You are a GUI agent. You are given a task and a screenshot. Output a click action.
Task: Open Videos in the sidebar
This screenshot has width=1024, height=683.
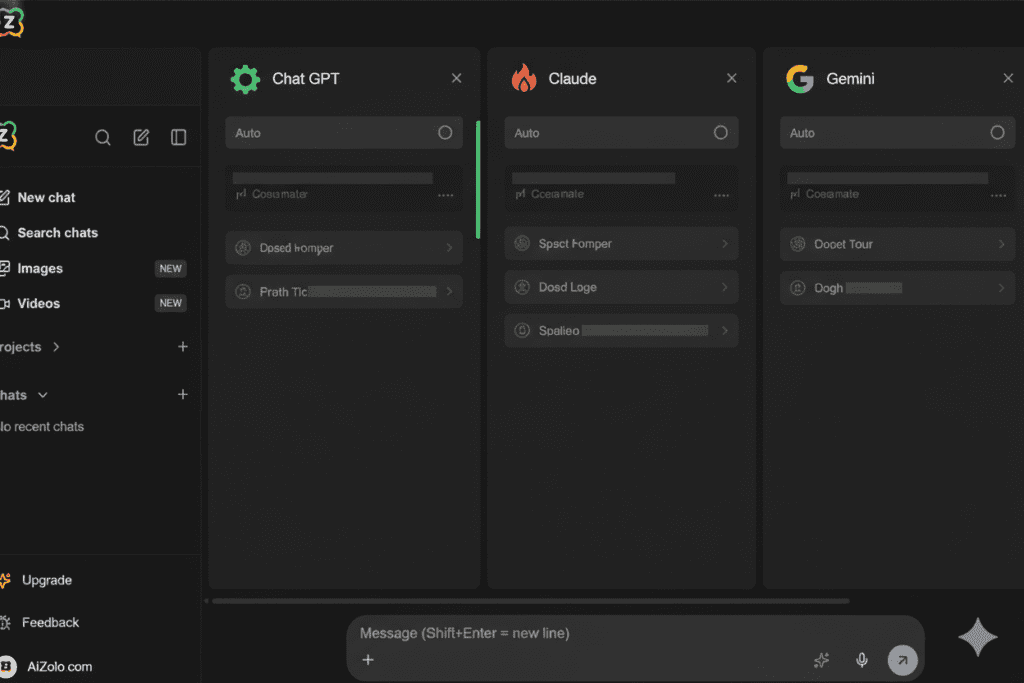(38, 303)
